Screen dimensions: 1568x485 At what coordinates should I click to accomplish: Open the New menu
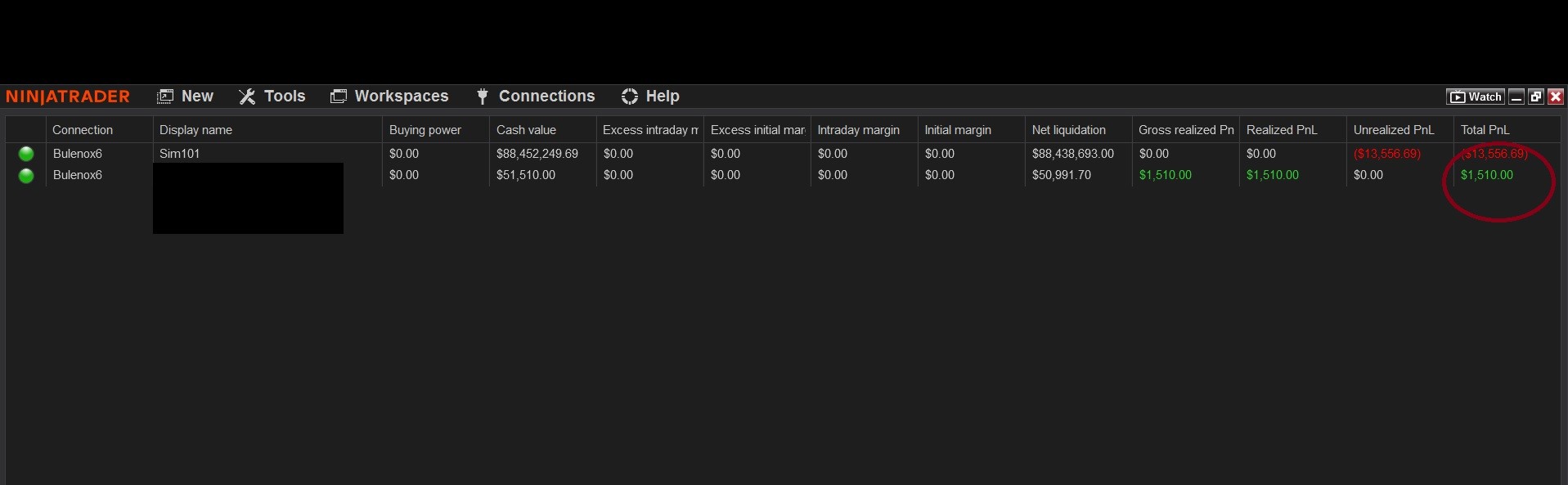[186, 97]
